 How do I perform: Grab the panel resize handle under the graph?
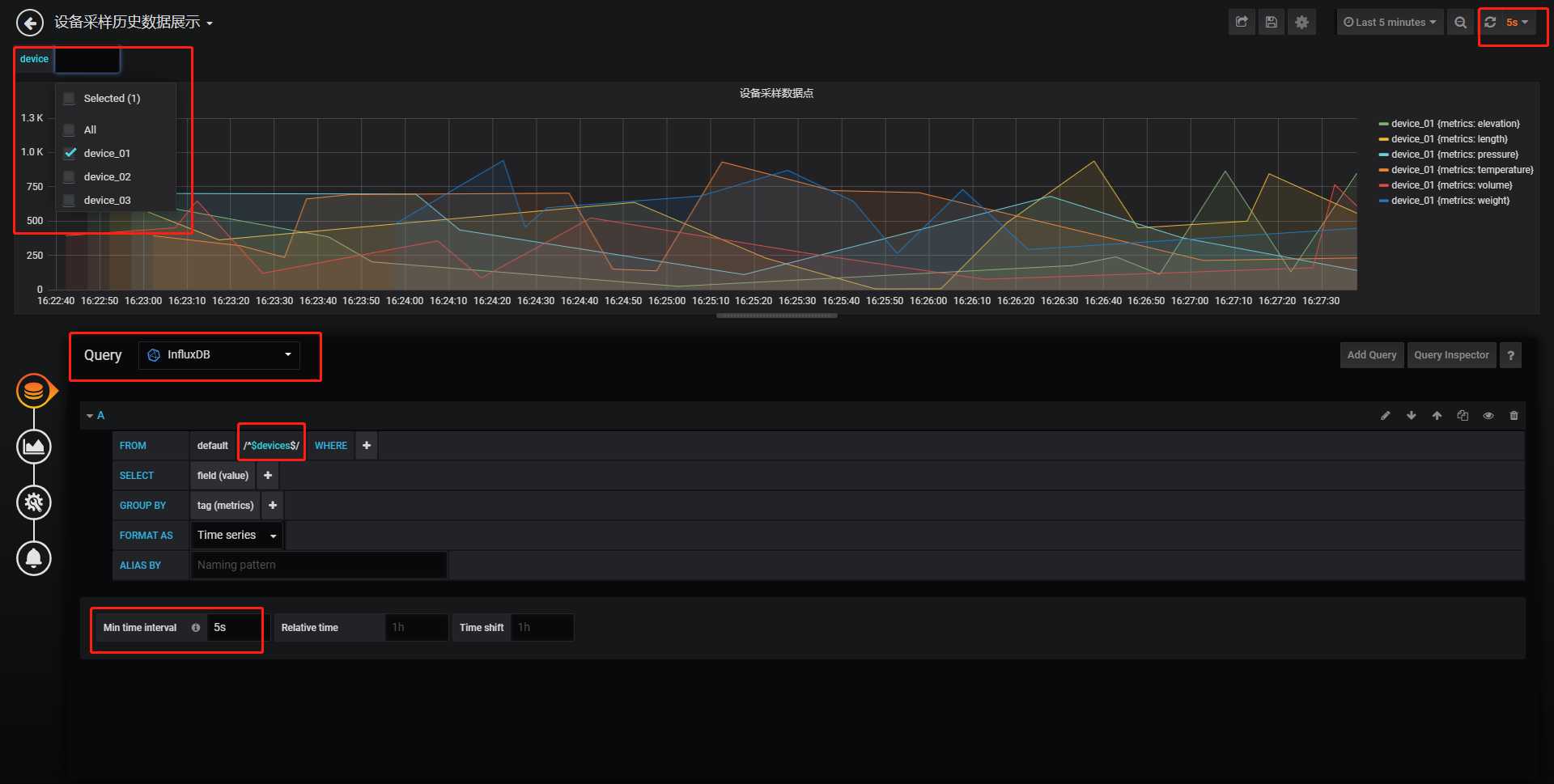coord(776,316)
